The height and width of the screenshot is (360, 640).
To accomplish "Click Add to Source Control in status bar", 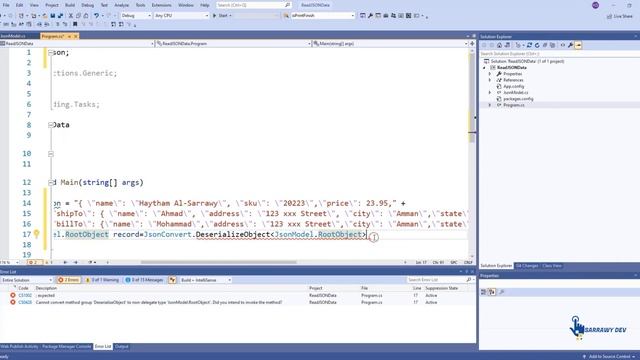I will pyautogui.click(x=610, y=356).
